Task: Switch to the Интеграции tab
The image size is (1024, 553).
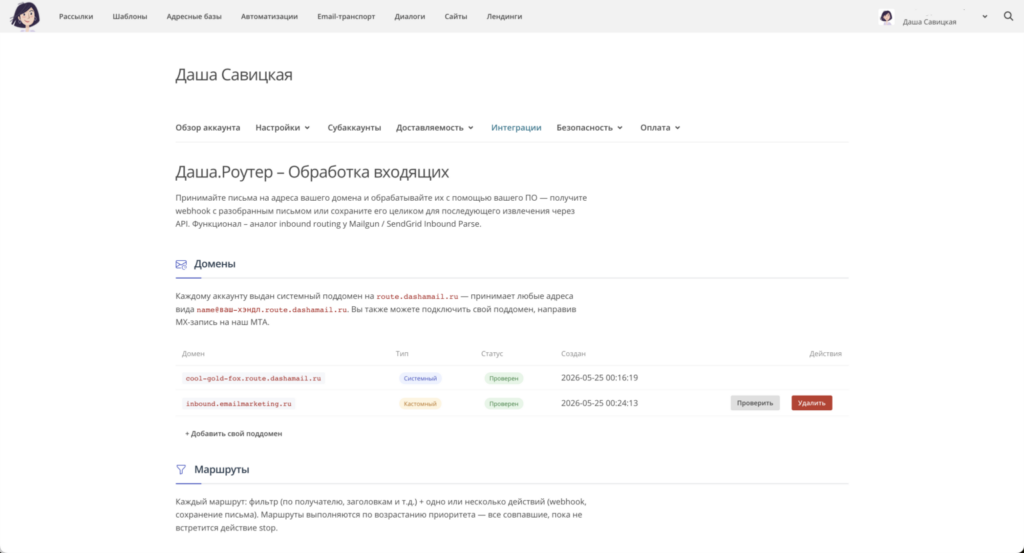Action: [x=516, y=127]
